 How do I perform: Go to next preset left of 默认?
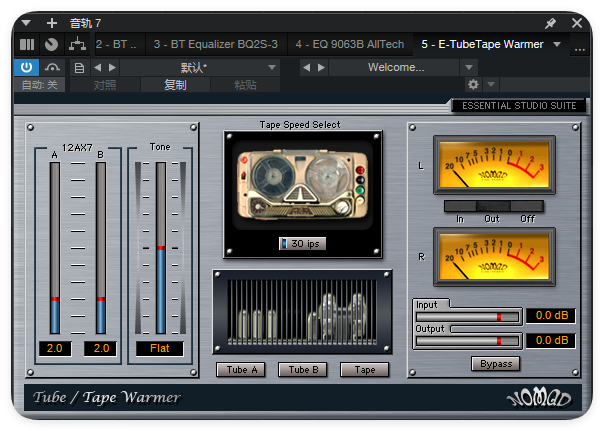click(112, 68)
